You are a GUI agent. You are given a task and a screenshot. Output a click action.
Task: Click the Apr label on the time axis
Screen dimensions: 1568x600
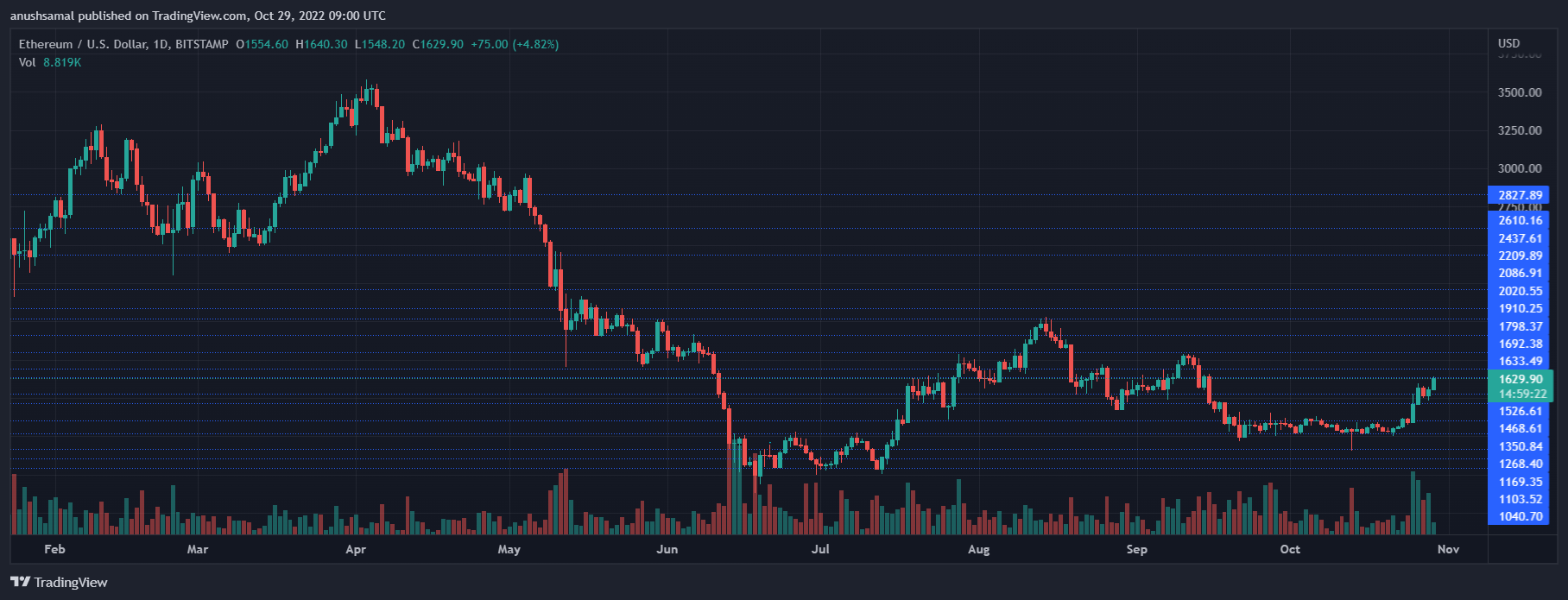click(355, 549)
